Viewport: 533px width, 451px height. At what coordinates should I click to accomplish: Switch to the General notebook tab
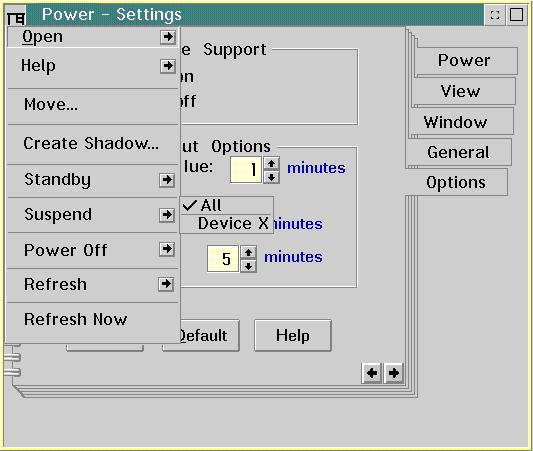[x=458, y=152]
